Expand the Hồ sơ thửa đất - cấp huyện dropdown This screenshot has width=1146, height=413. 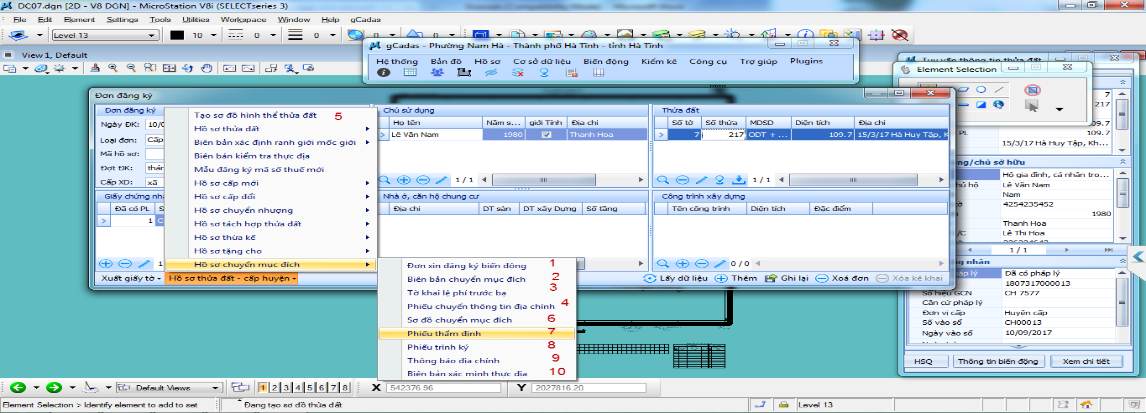click(295, 277)
